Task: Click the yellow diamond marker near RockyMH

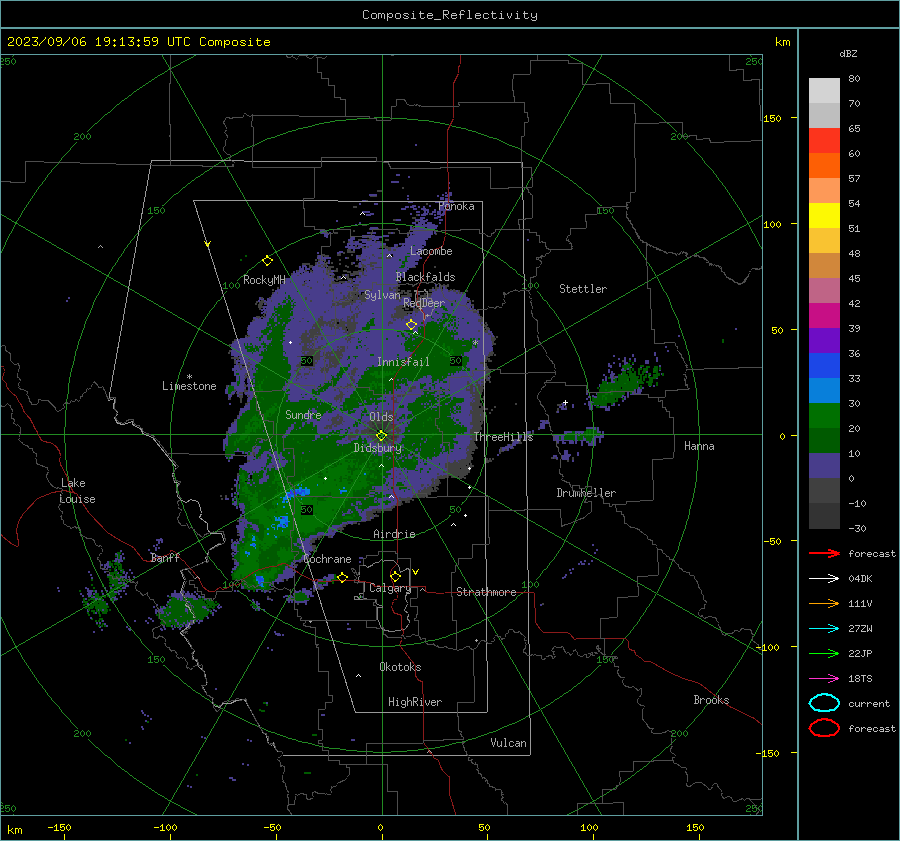Action: (267, 261)
